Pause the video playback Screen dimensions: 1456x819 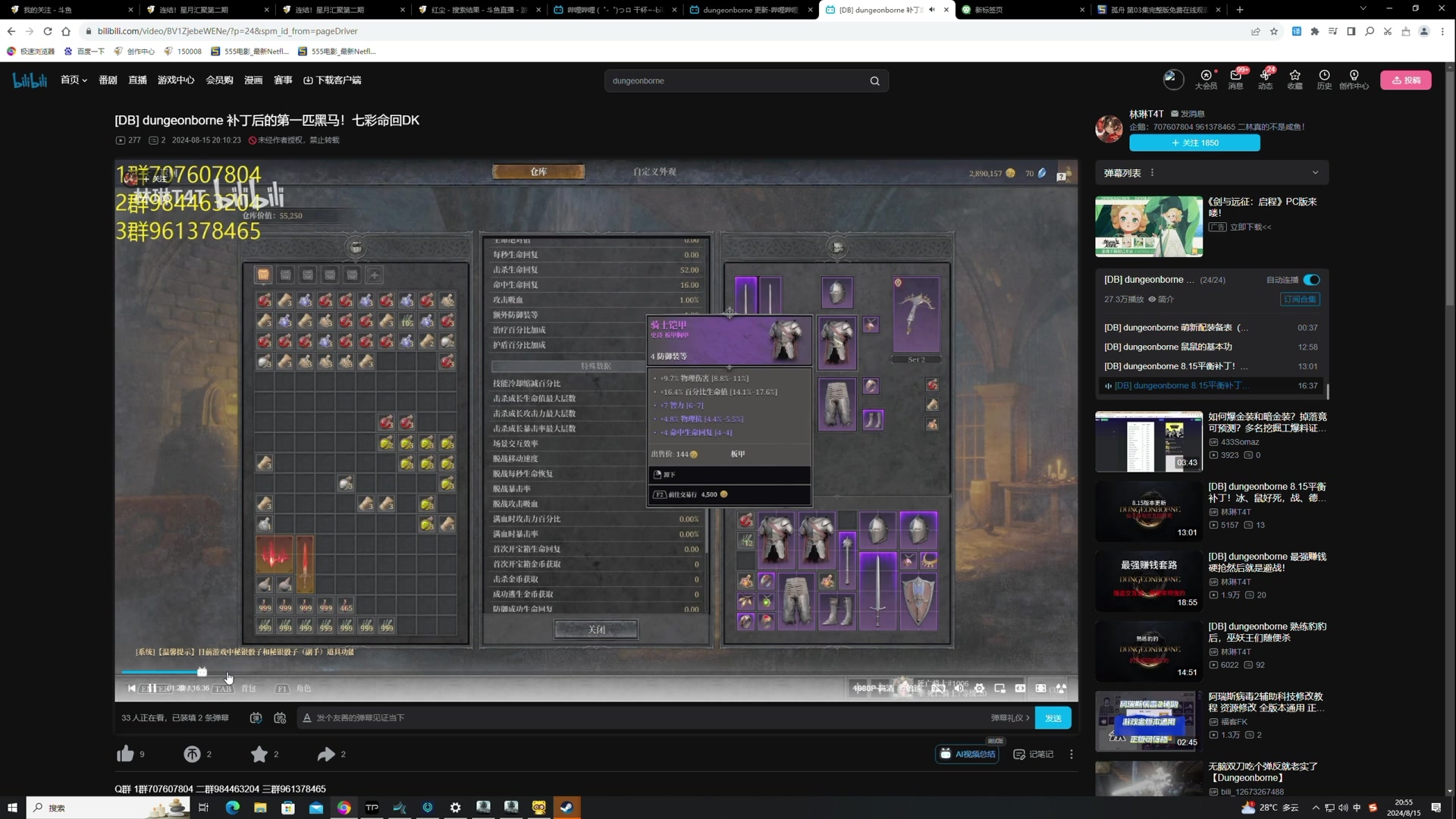[x=152, y=689]
